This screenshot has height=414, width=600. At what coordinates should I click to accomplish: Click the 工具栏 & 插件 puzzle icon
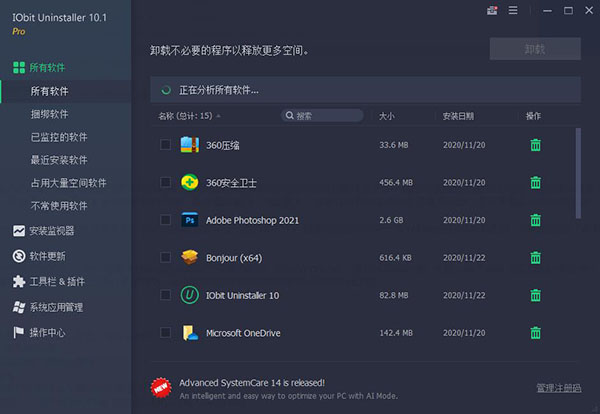click(x=19, y=282)
